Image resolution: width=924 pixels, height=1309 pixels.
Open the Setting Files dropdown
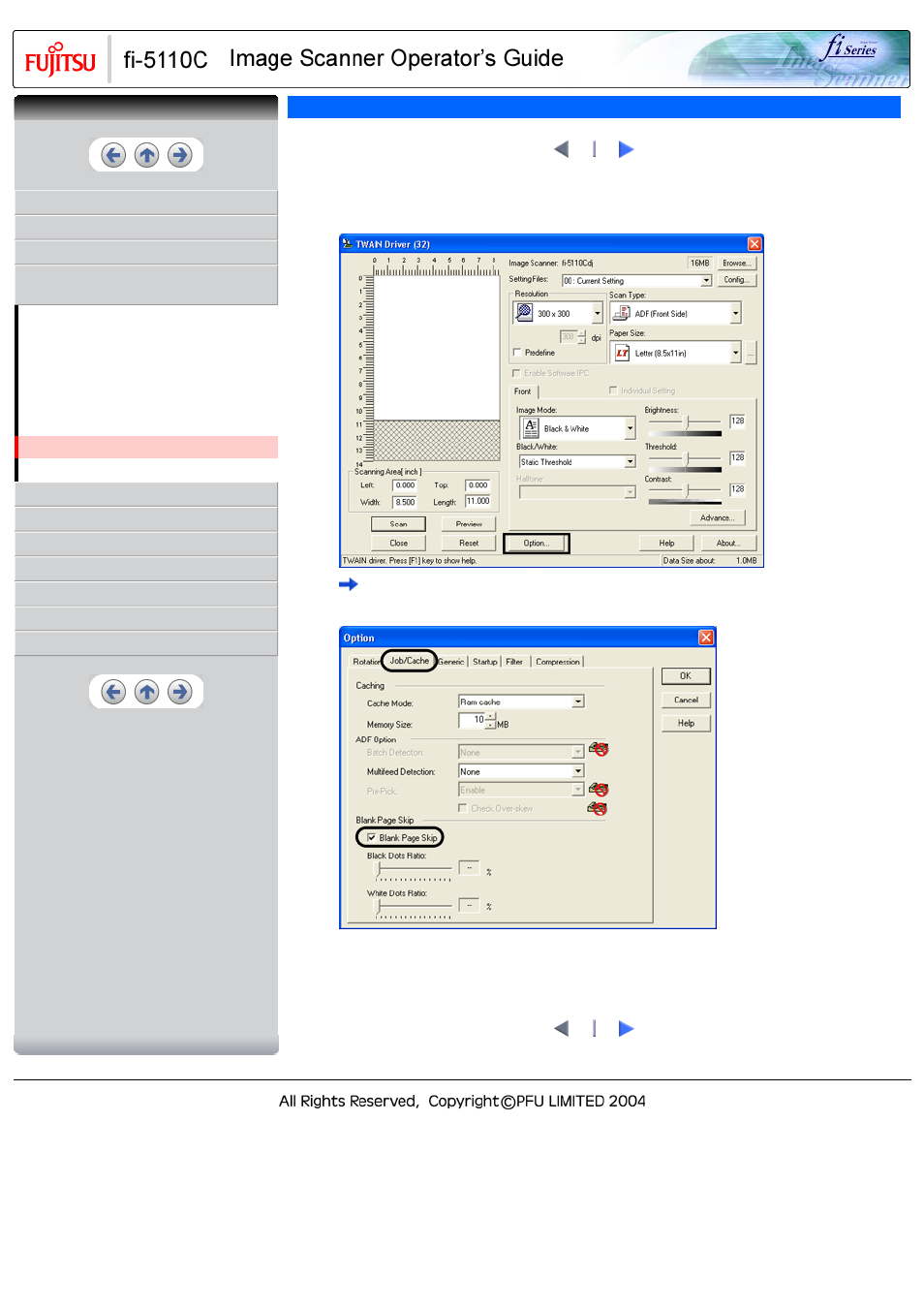pyautogui.click(x=706, y=281)
